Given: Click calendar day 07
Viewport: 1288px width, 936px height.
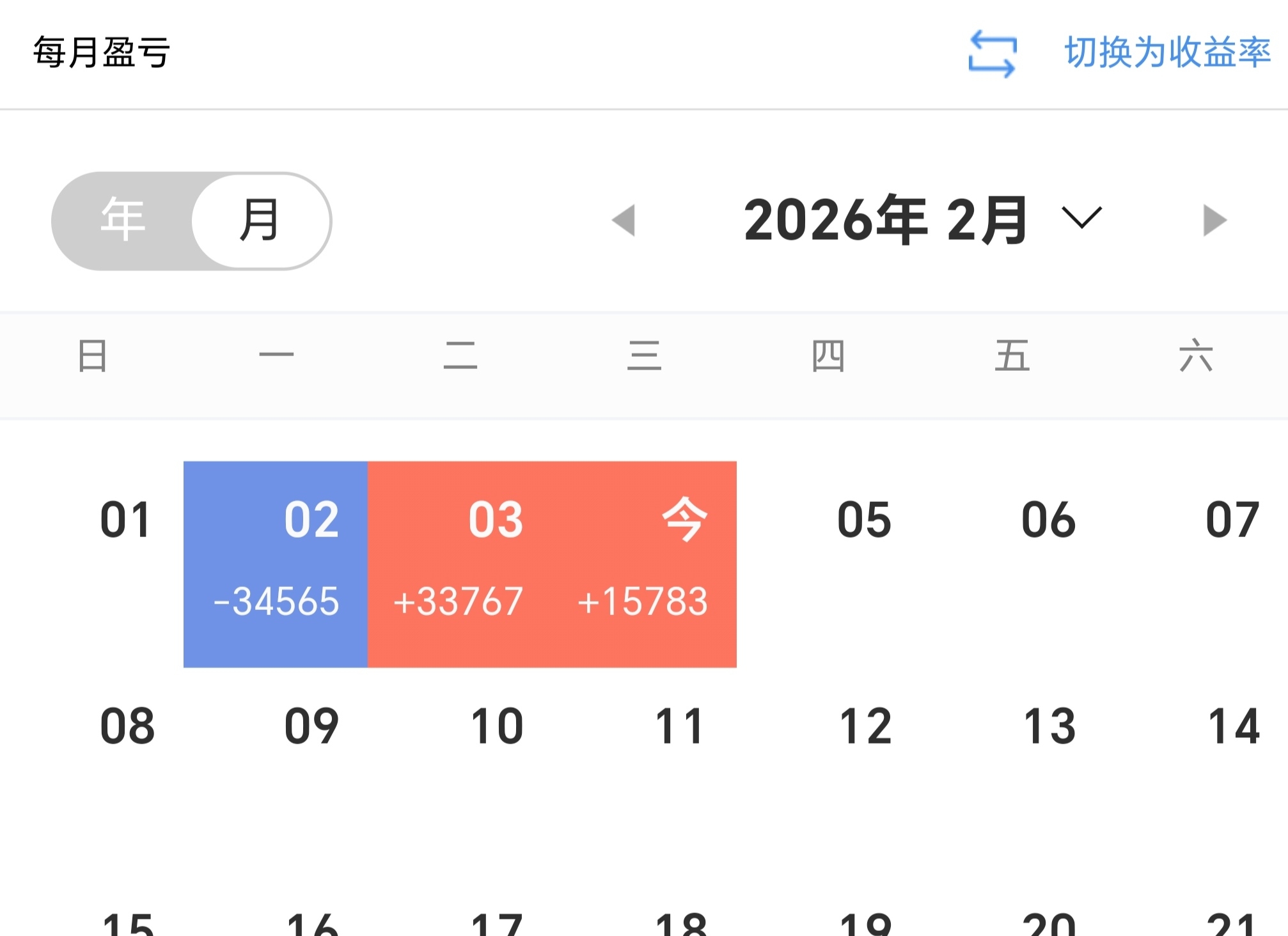Looking at the screenshot, I should (1232, 520).
